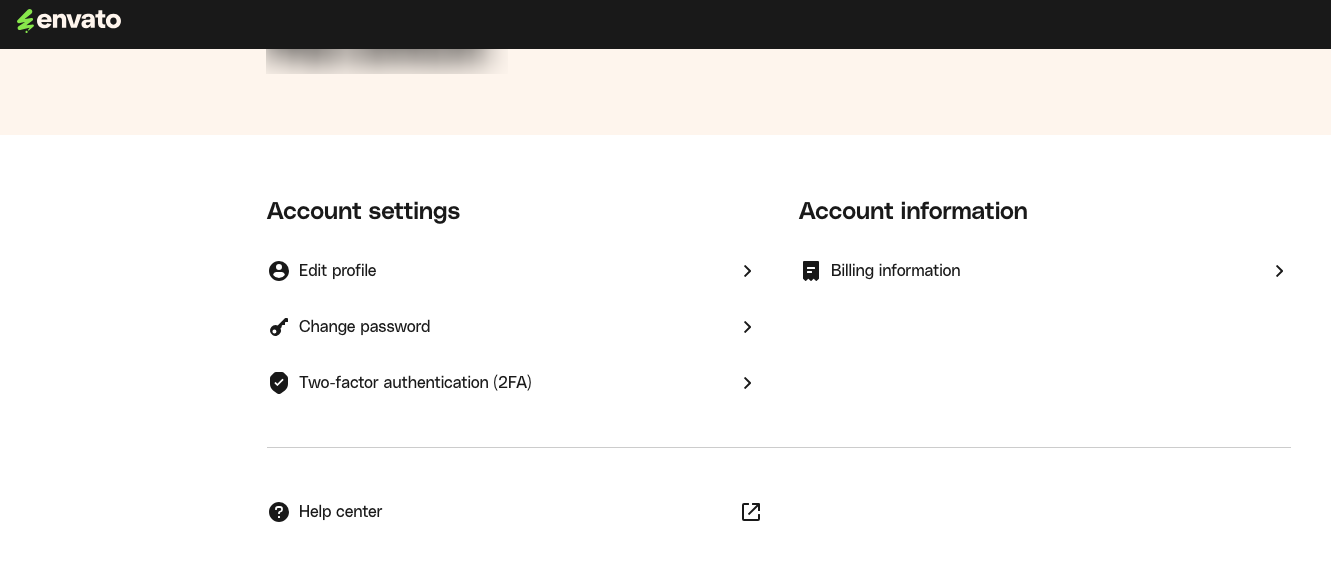
Task: Select the receipt icon beside Billing information
Action: pyautogui.click(x=811, y=270)
